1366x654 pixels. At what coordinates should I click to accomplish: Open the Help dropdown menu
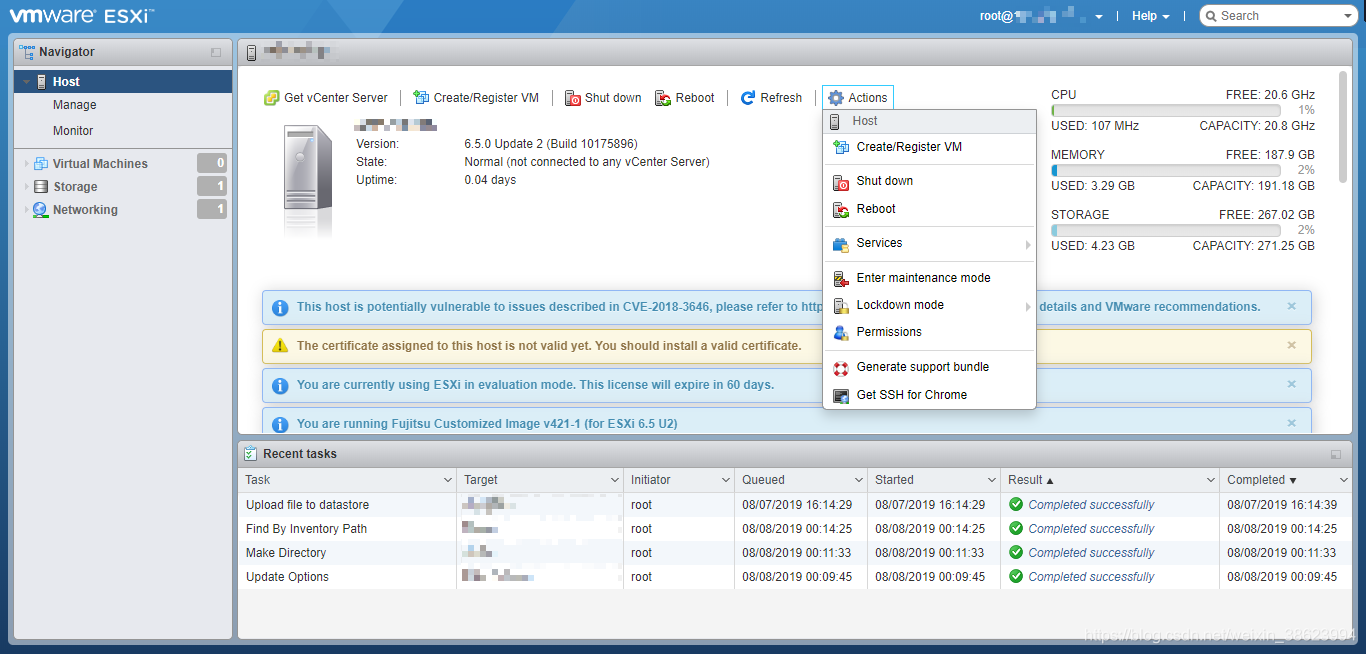pyautogui.click(x=1150, y=16)
